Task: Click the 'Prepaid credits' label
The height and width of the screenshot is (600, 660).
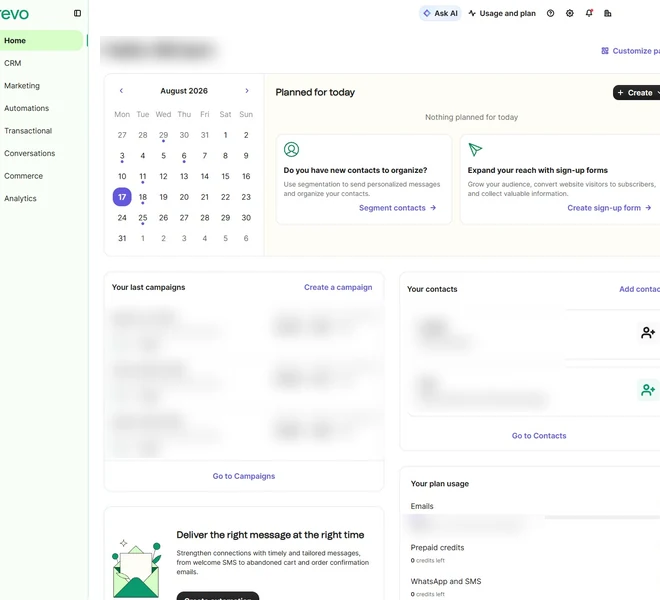Action: click(437, 548)
